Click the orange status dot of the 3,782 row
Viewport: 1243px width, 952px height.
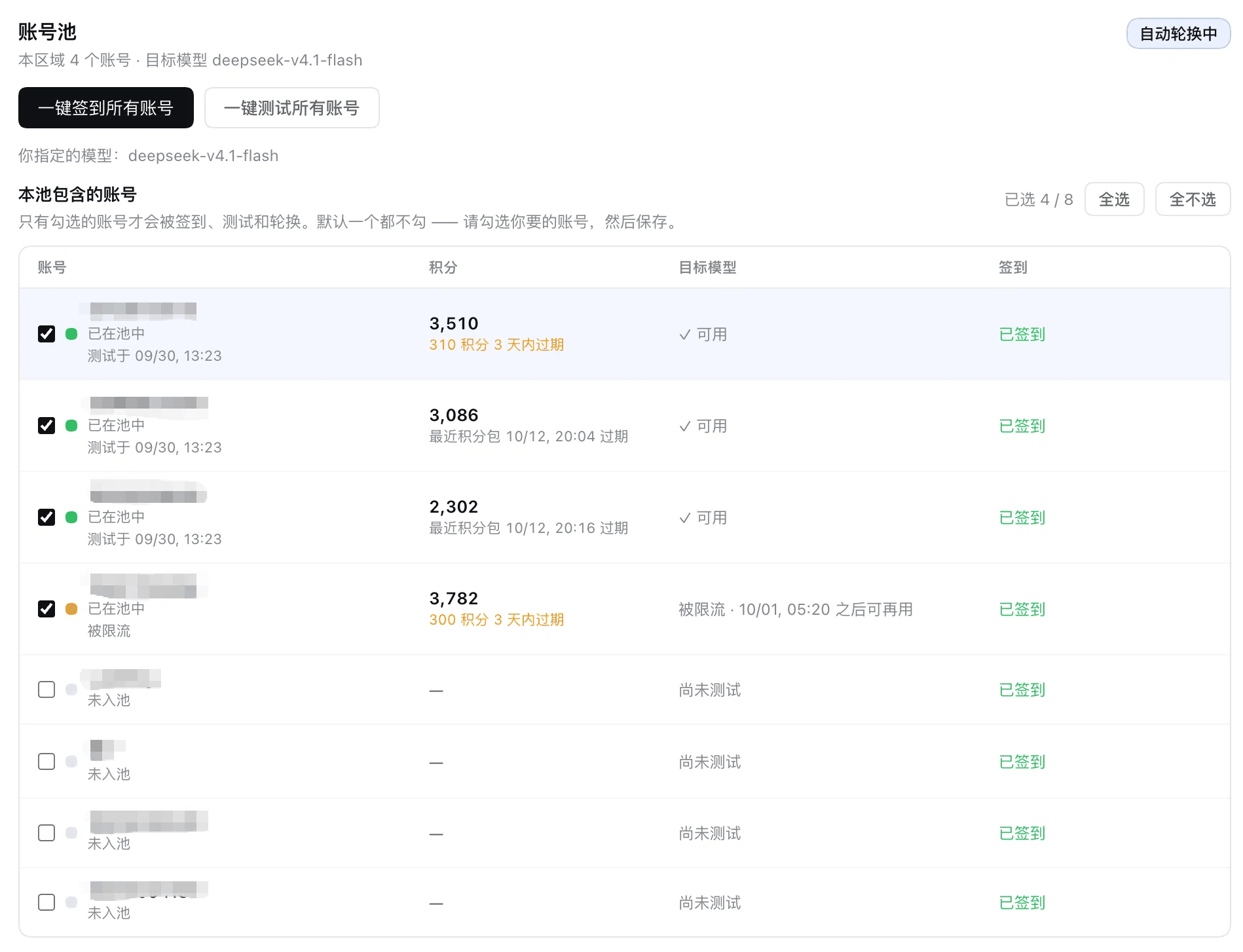click(x=71, y=609)
